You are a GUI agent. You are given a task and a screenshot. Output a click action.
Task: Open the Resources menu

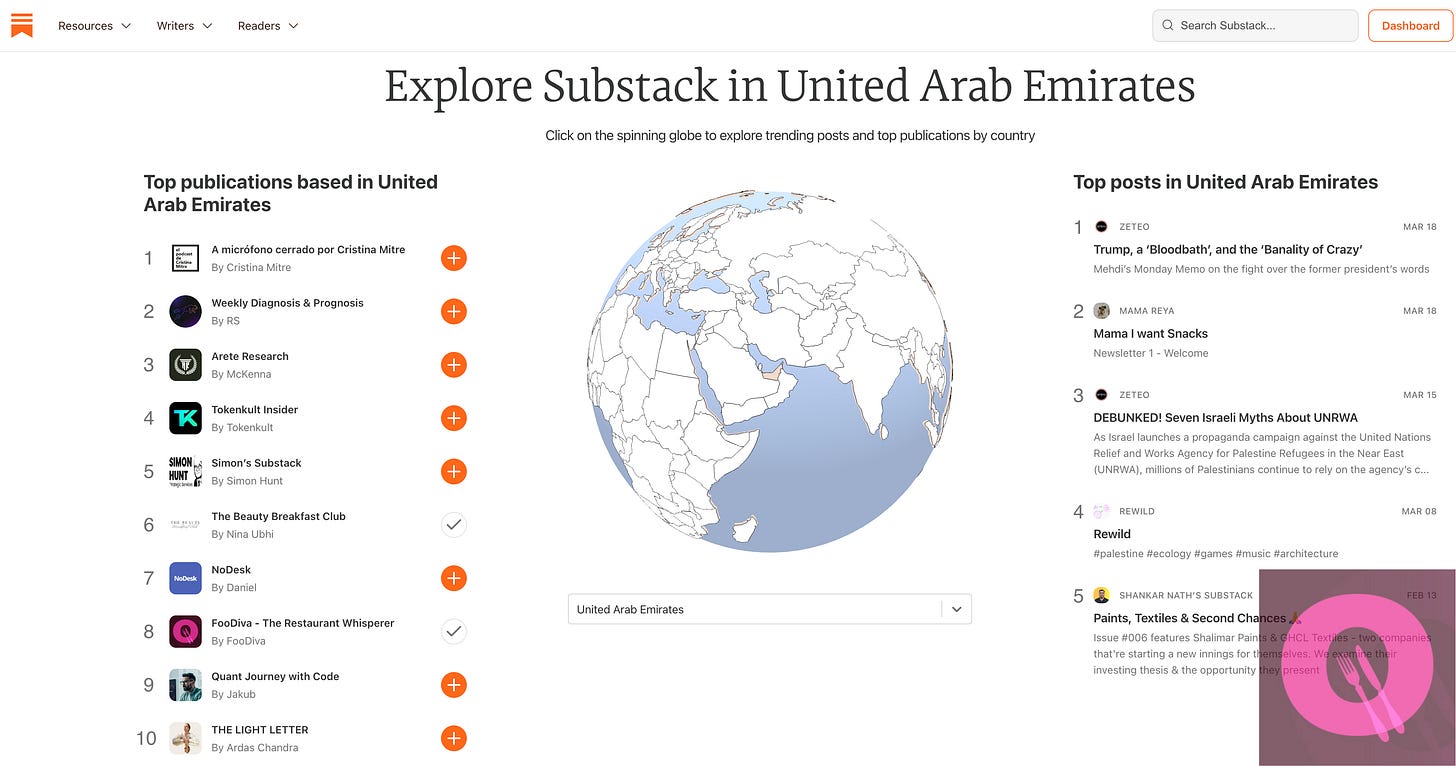click(x=94, y=26)
